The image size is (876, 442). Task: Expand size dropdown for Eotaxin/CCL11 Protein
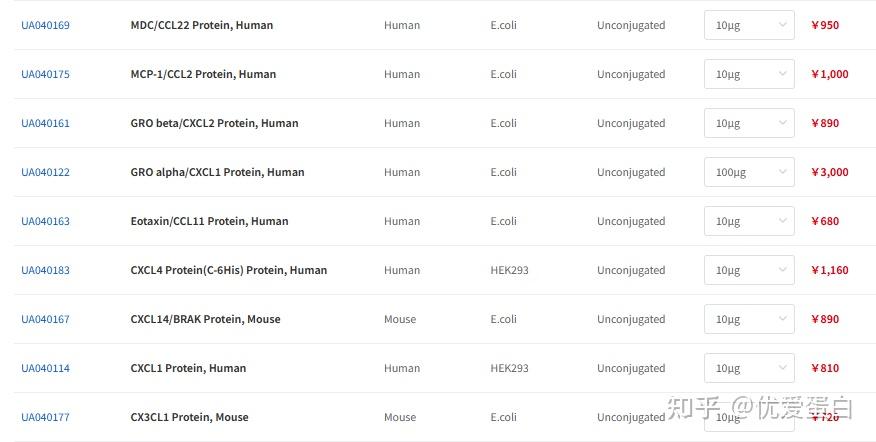pyautogui.click(x=749, y=221)
